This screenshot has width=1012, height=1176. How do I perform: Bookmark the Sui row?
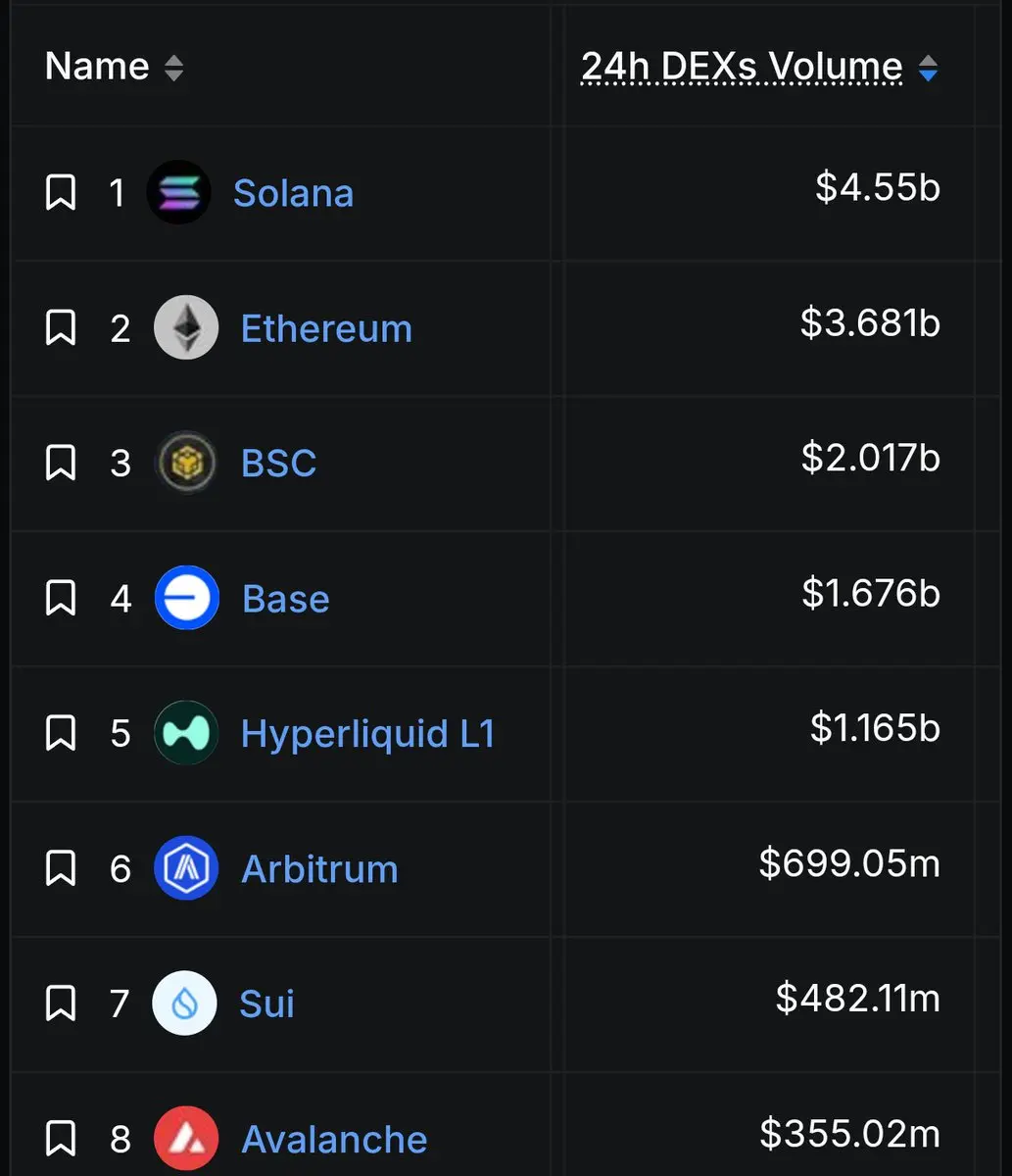tap(61, 1004)
